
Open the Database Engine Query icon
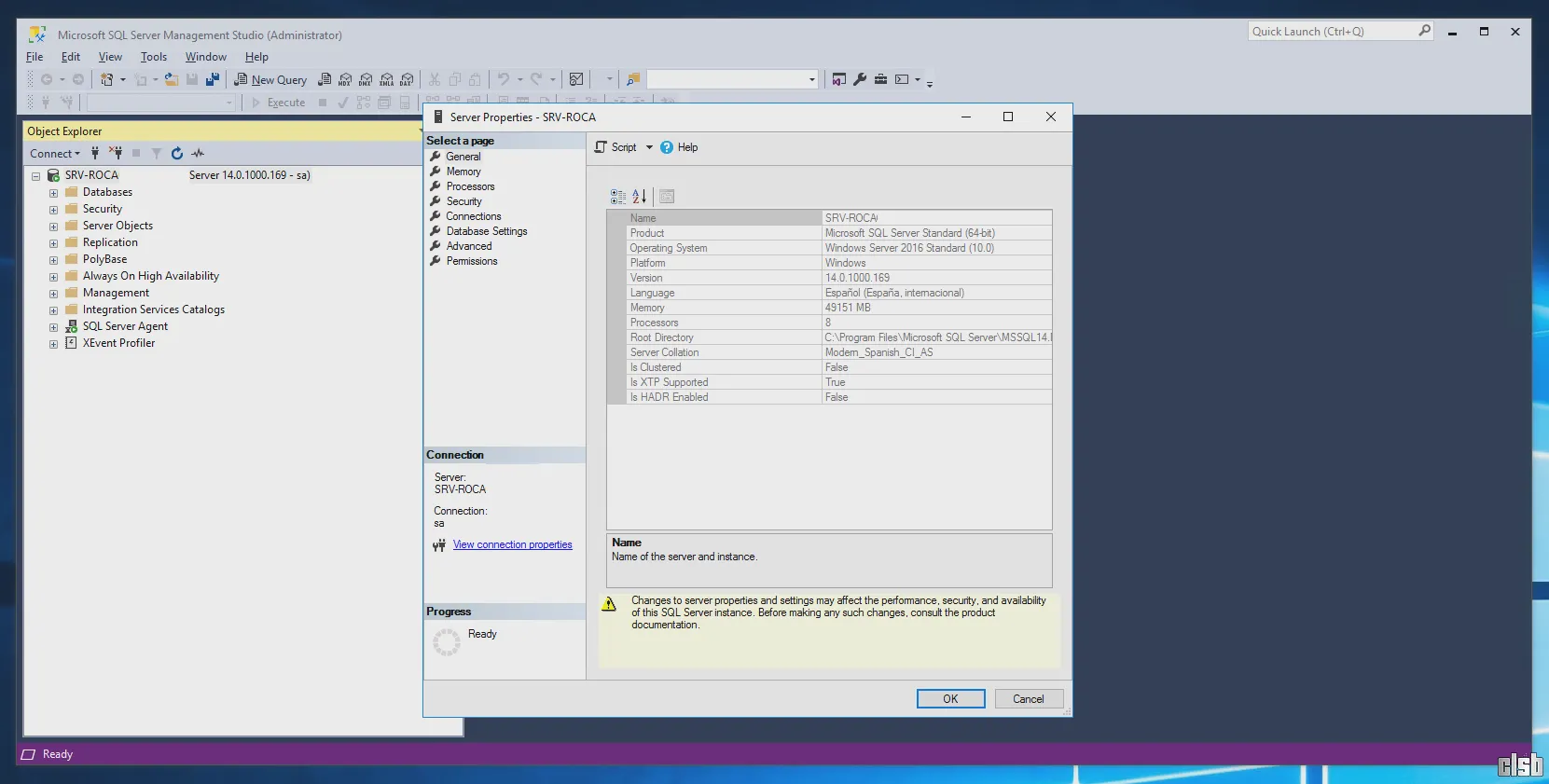[x=325, y=79]
